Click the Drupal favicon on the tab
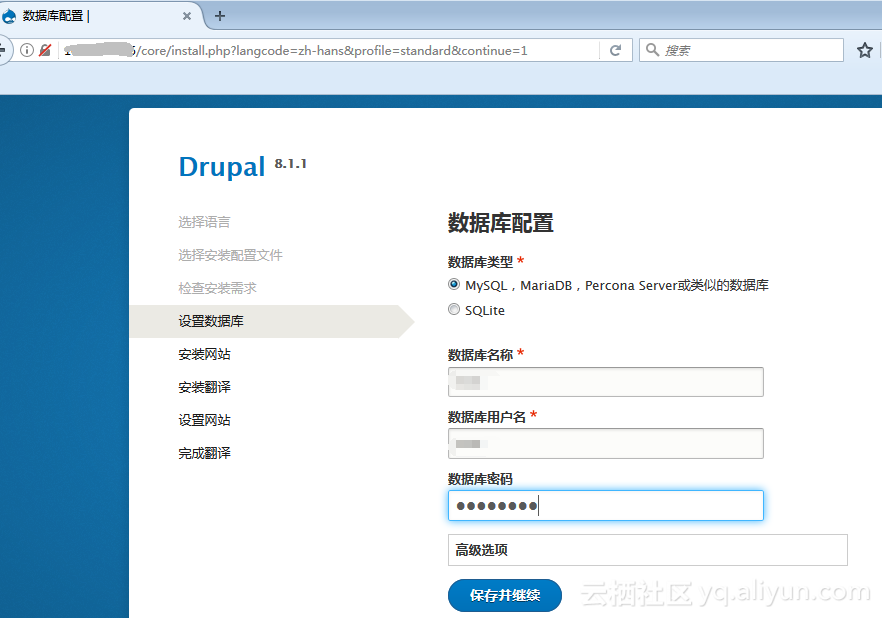The height and width of the screenshot is (618, 882). [x=9, y=16]
